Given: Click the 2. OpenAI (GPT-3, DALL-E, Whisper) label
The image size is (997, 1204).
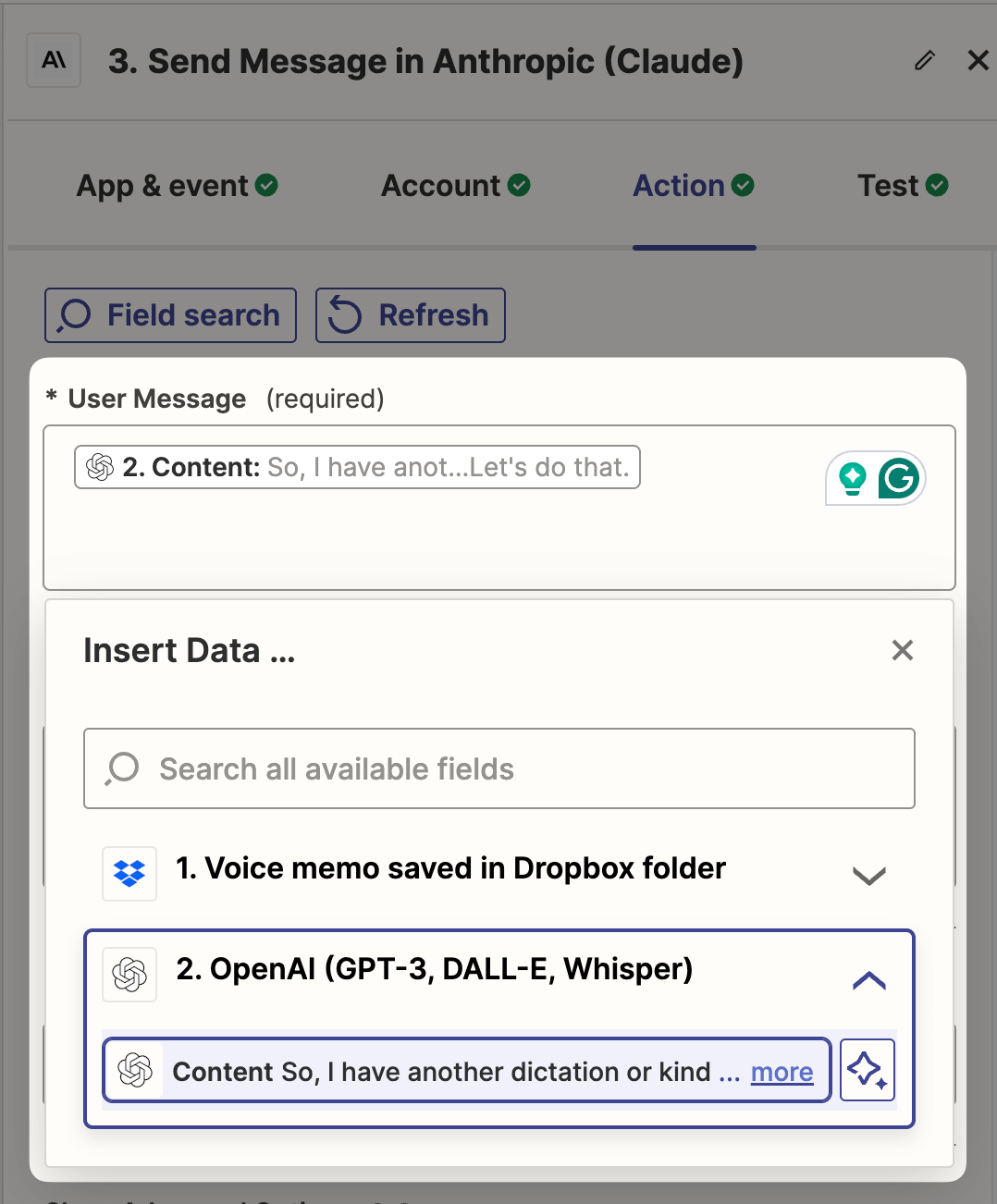Looking at the screenshot, I should [x=435, y=969].
